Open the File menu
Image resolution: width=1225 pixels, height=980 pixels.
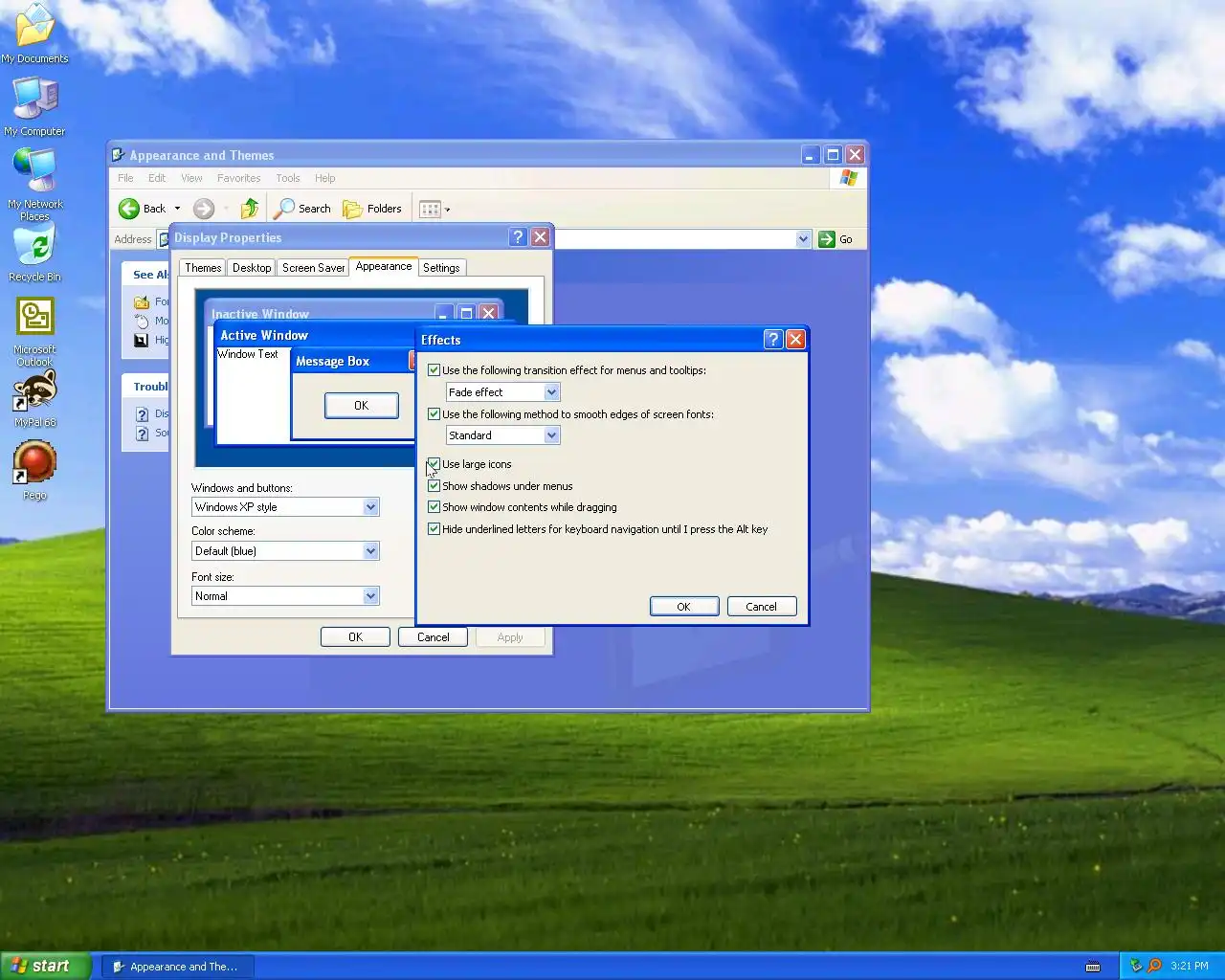[125, 178]
